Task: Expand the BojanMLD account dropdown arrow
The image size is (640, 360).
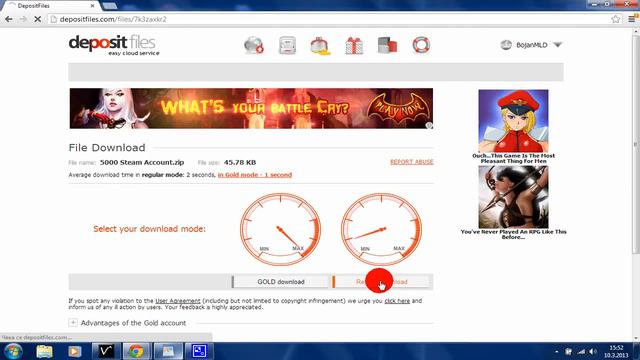Action: pos(558,45)
